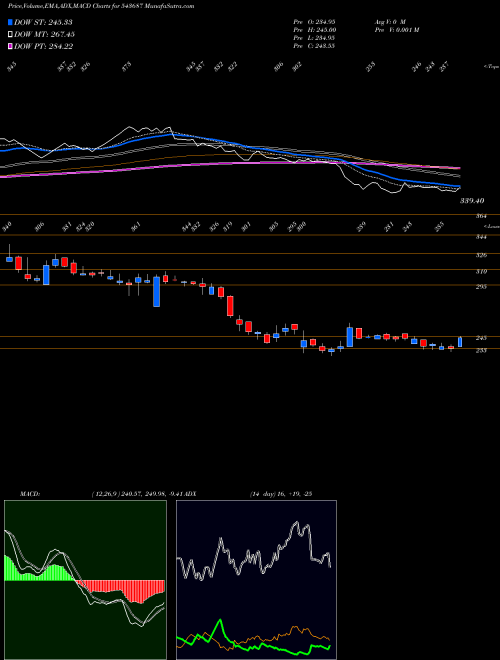Click the Pre V: 0.001 M value
500x660 pixels.
396,30
